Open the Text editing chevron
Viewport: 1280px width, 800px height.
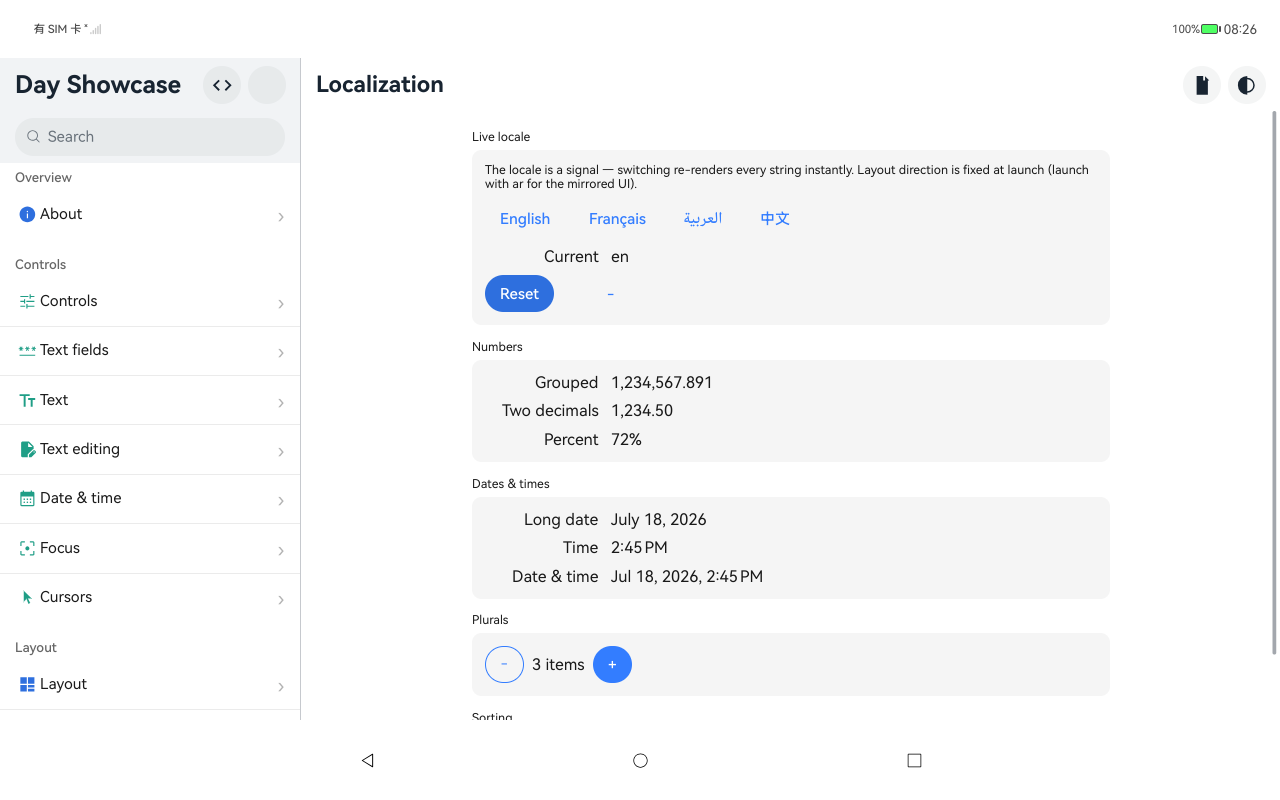click(281, 452)
